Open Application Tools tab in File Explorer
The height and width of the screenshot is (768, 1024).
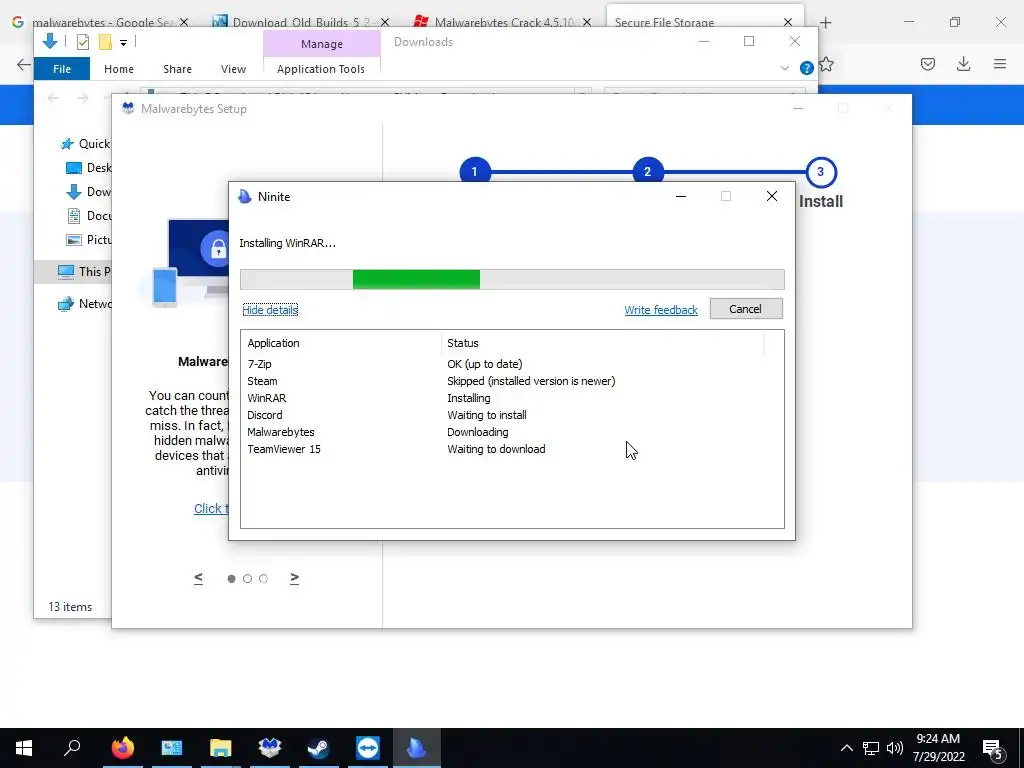pos(321,69)
